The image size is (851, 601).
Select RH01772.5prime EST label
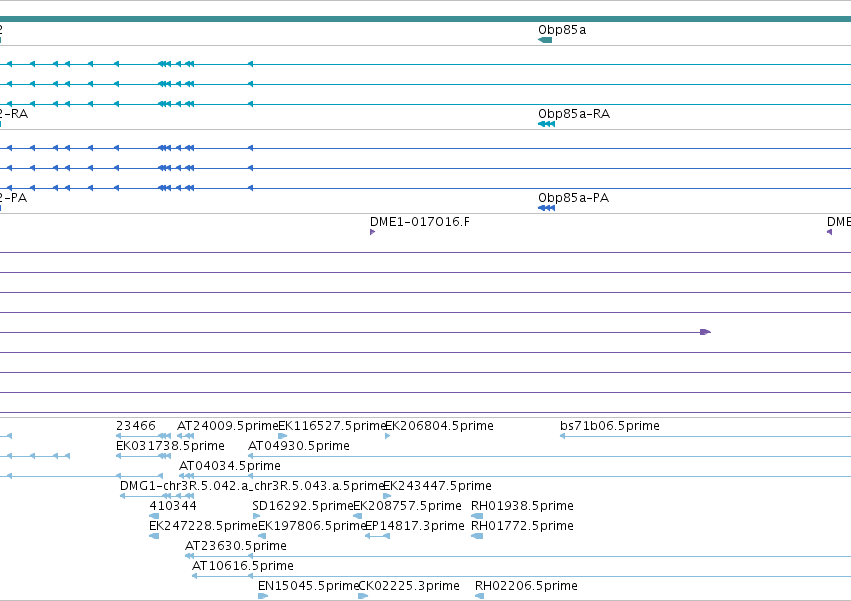522,526
